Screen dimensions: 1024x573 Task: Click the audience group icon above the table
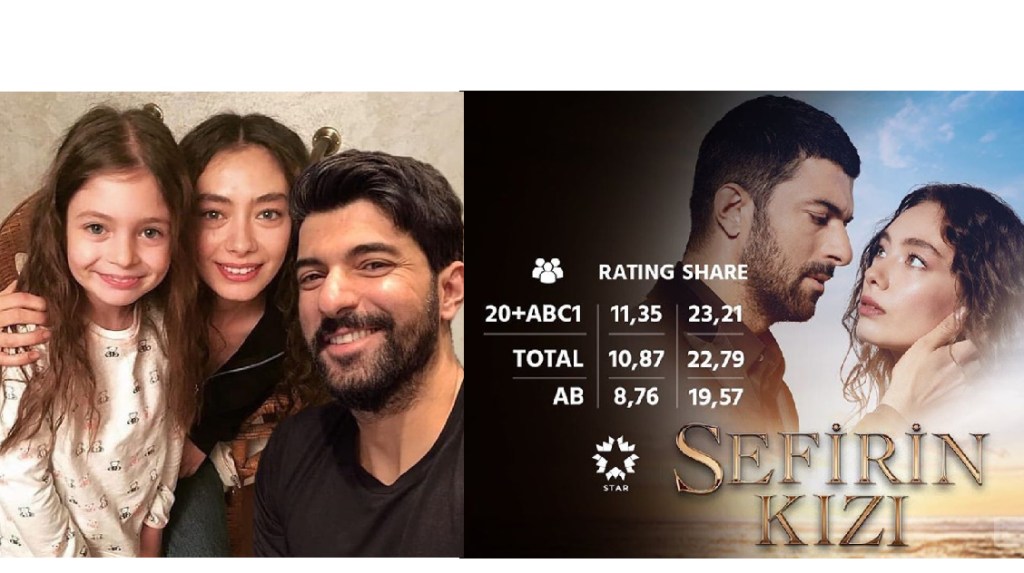coord(547,270)
